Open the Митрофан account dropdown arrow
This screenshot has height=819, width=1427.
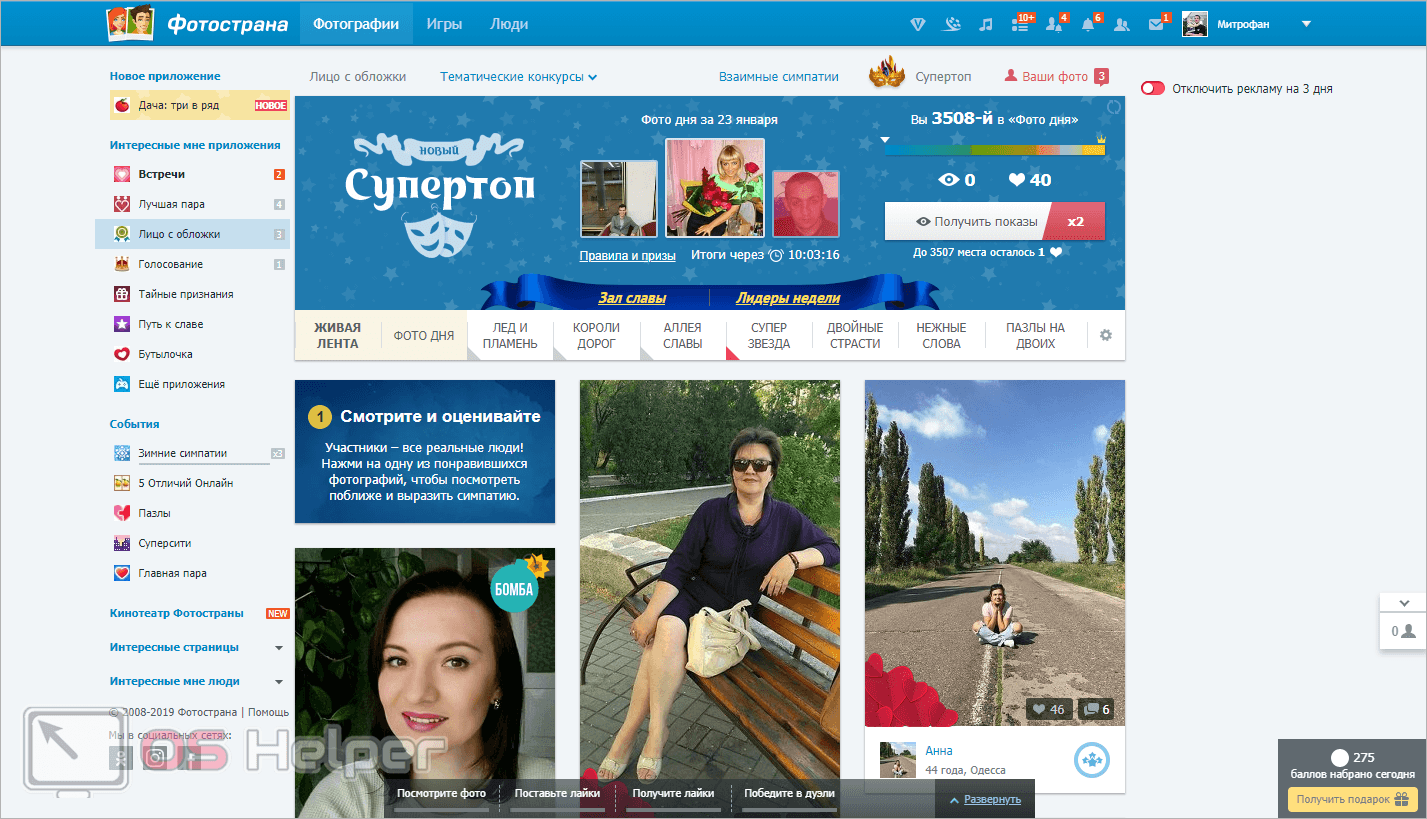click(x=1306, y=24)
